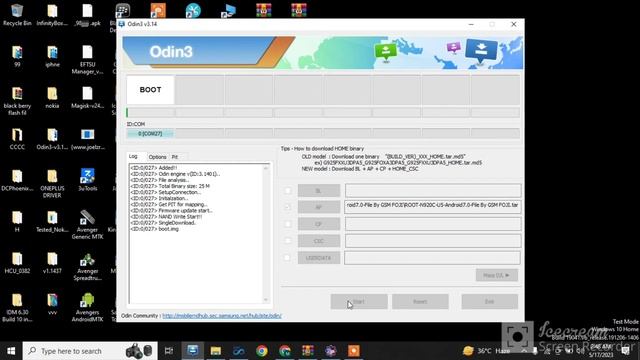Open the Odin Community link
Viewport: 640px width, 360px height.
(x=222, y=316)
